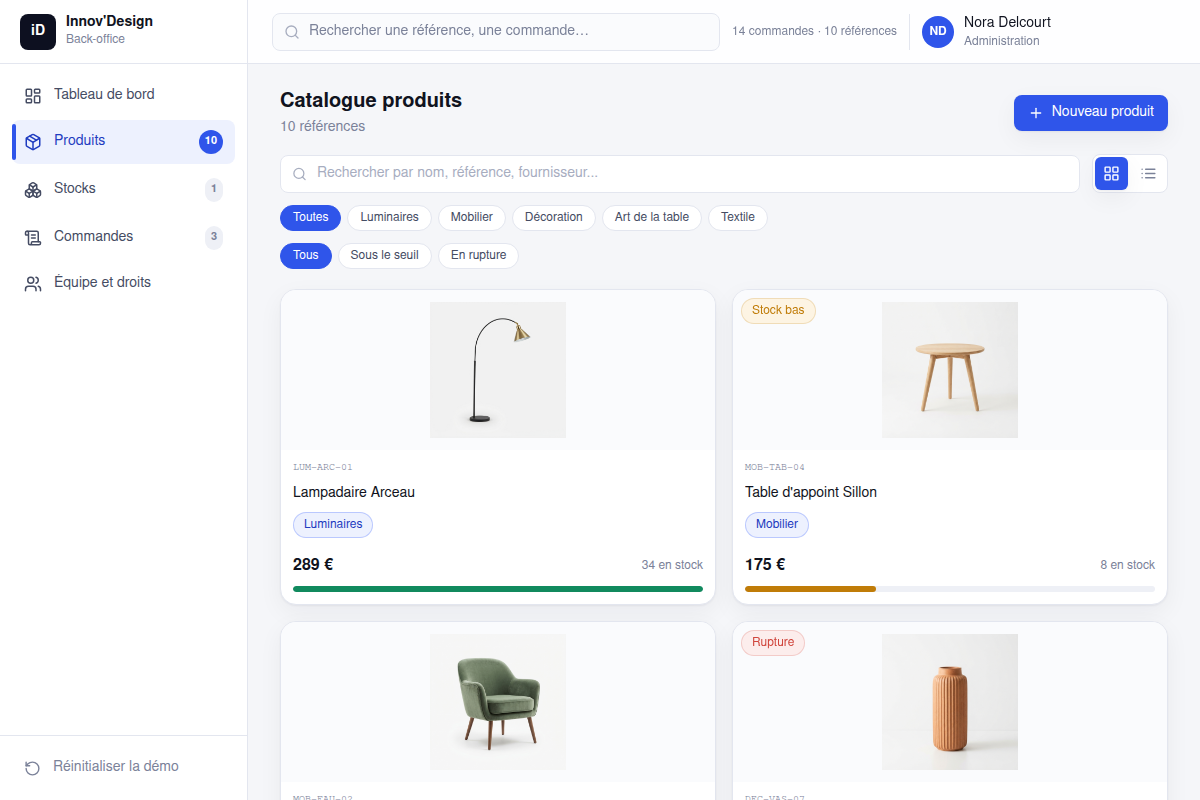Click the plus icon on Nouveau produit
The height and width of the screenshot is (800, 1200).
coord(1036,113)
